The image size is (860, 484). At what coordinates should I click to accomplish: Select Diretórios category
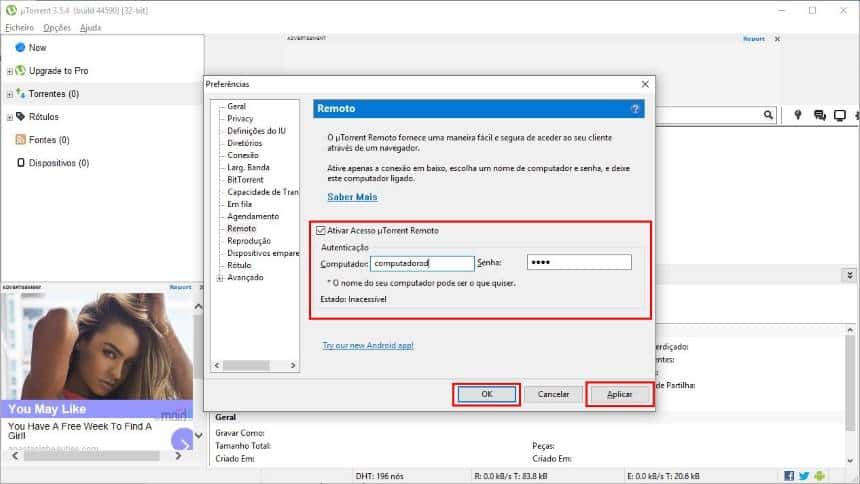245,143
